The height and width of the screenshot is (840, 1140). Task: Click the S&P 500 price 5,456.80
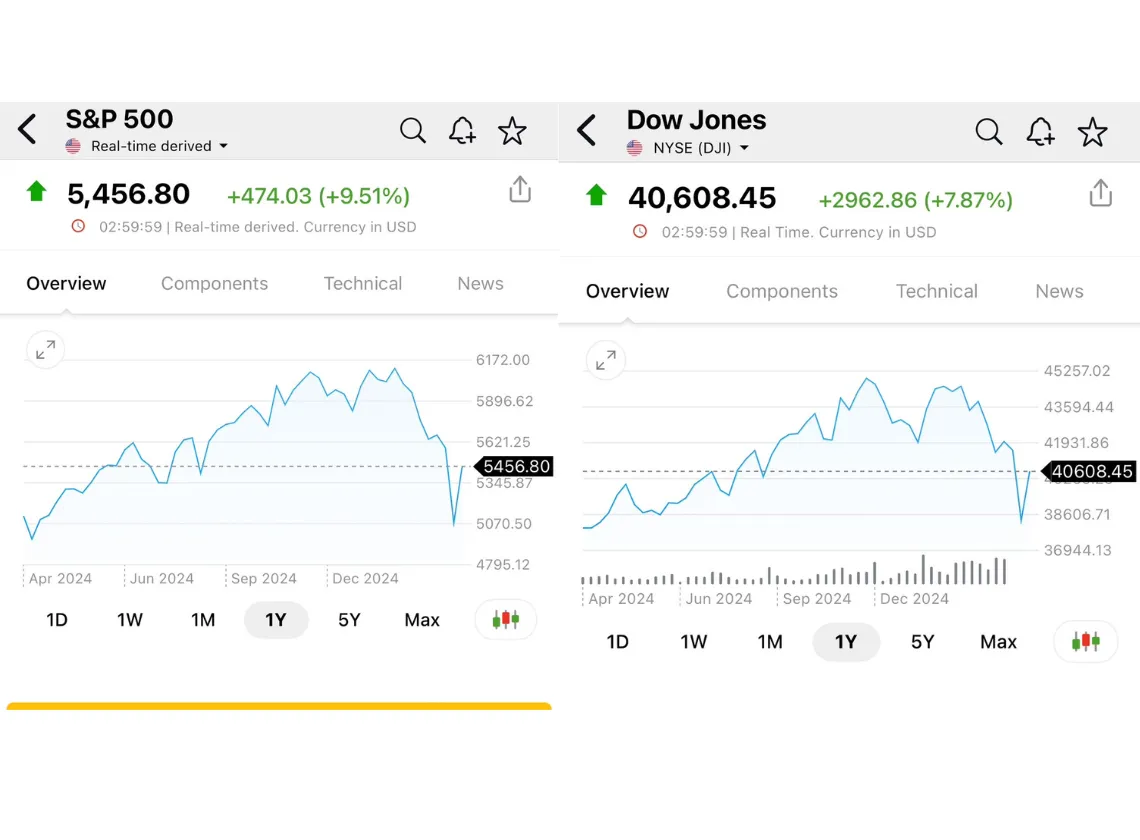point(129,194)
